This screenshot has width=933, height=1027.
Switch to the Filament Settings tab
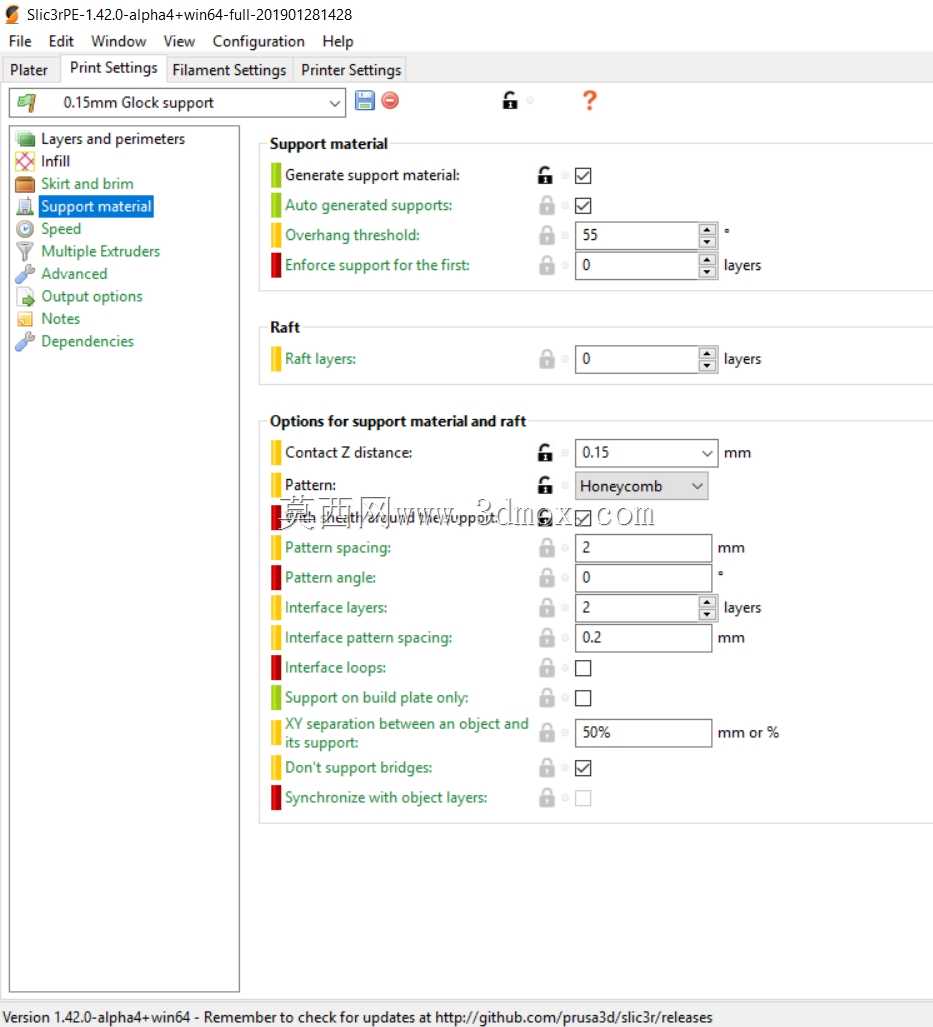pyautogui.click(x=229, y=69)
